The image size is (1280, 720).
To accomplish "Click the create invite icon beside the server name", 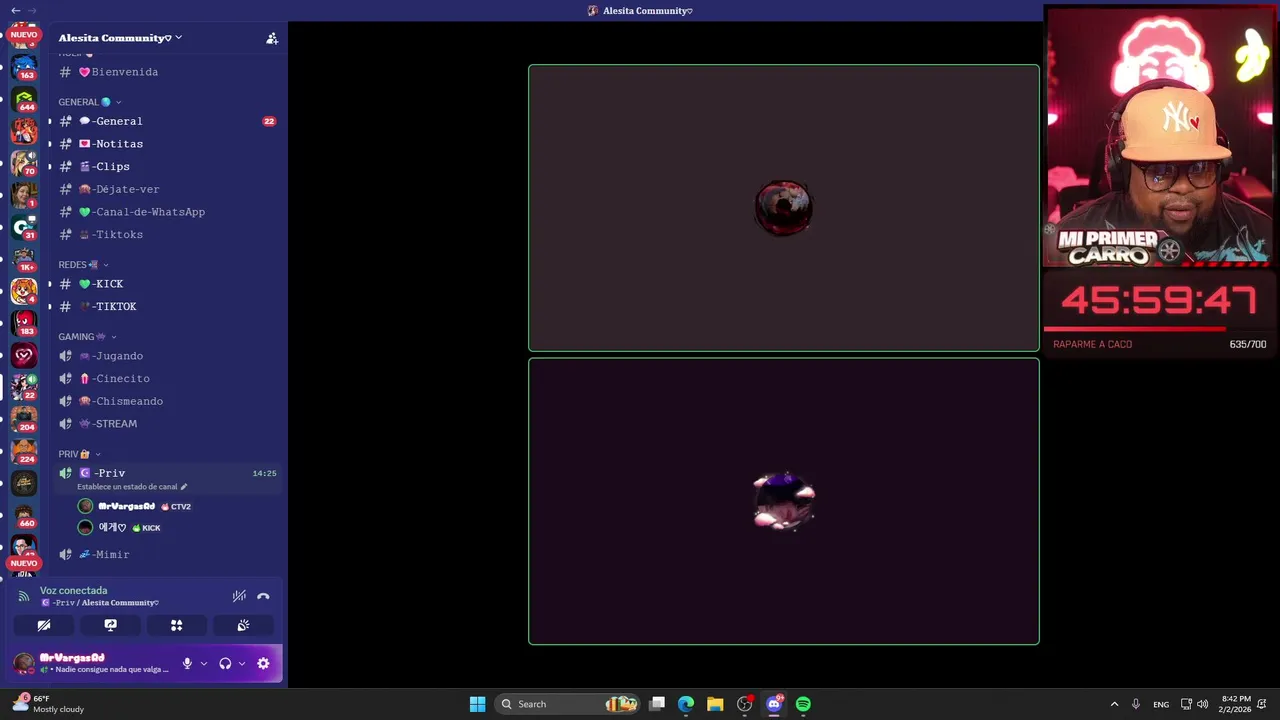I will pyautogui.click(x=271, y=38).
